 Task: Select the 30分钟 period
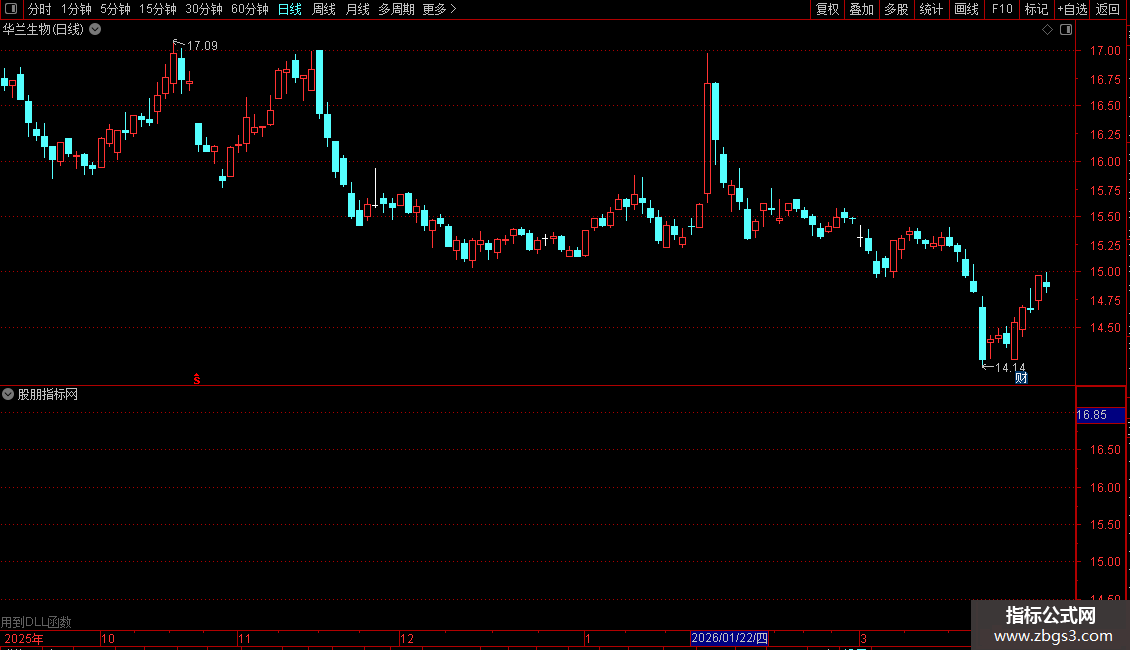coord(203,9)
